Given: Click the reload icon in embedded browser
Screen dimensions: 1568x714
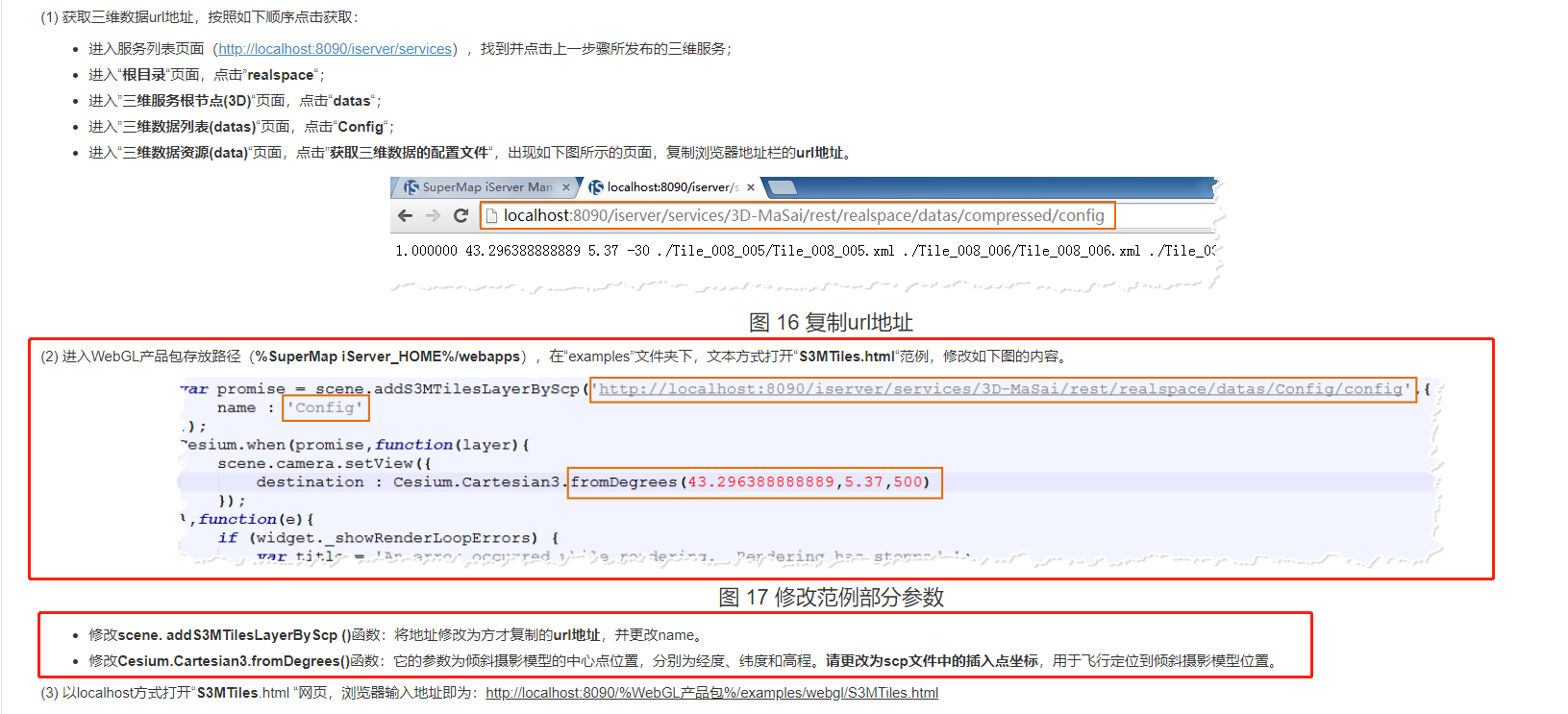Looking at the screenshot, I should point(461,215).
